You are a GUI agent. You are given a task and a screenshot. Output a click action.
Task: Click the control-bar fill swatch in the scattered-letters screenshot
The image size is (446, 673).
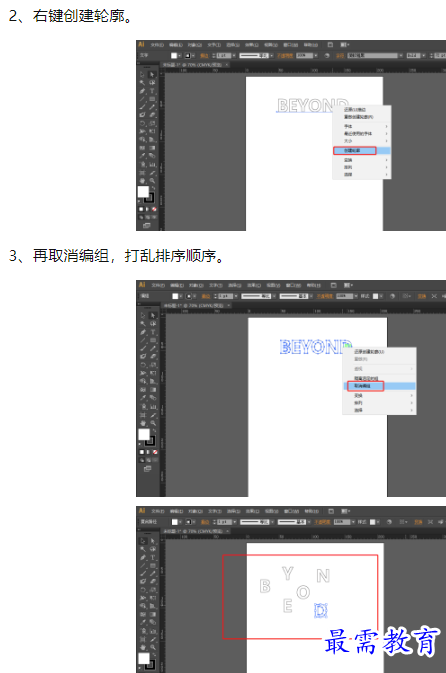[175, 522]
